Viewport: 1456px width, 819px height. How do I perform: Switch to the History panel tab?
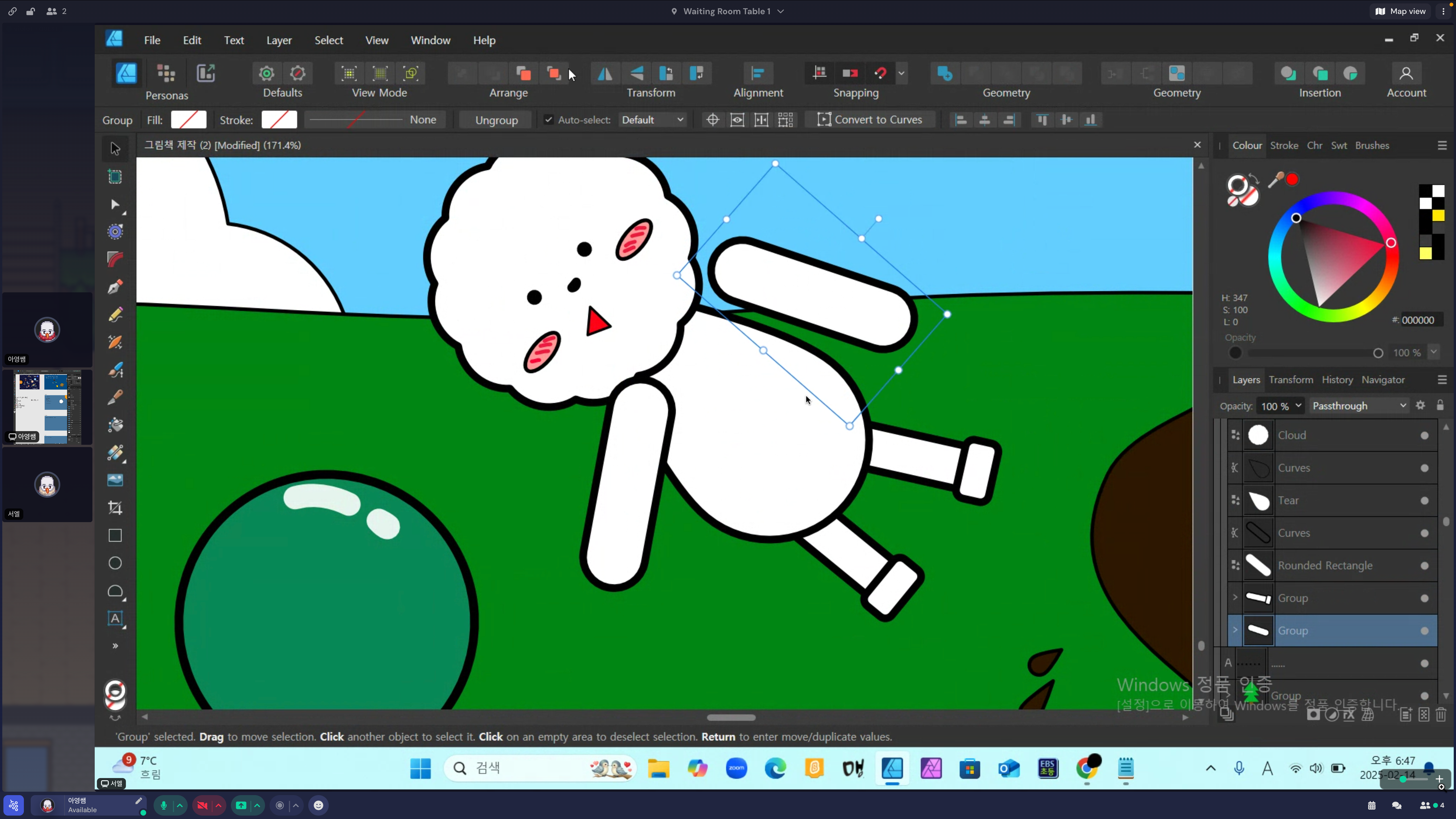1337,380
